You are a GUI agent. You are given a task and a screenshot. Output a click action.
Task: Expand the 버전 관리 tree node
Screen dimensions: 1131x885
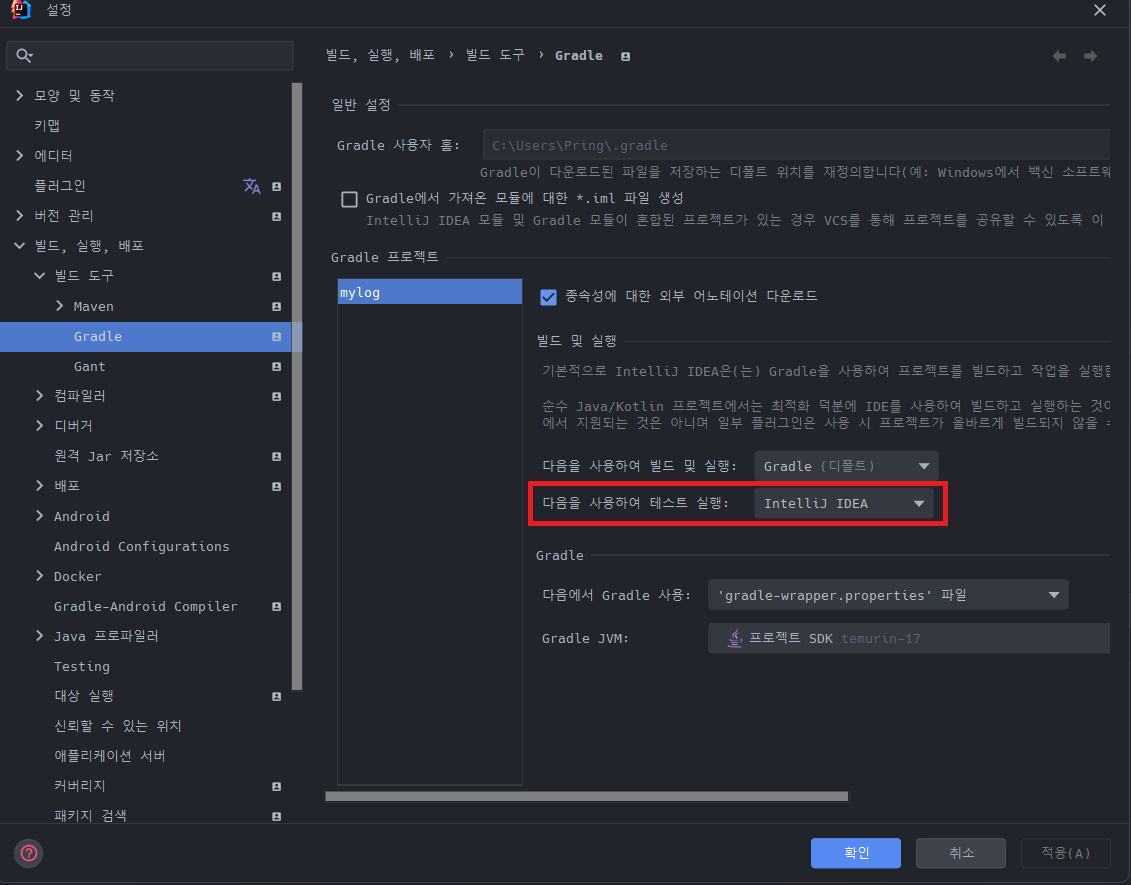(19, 216)
